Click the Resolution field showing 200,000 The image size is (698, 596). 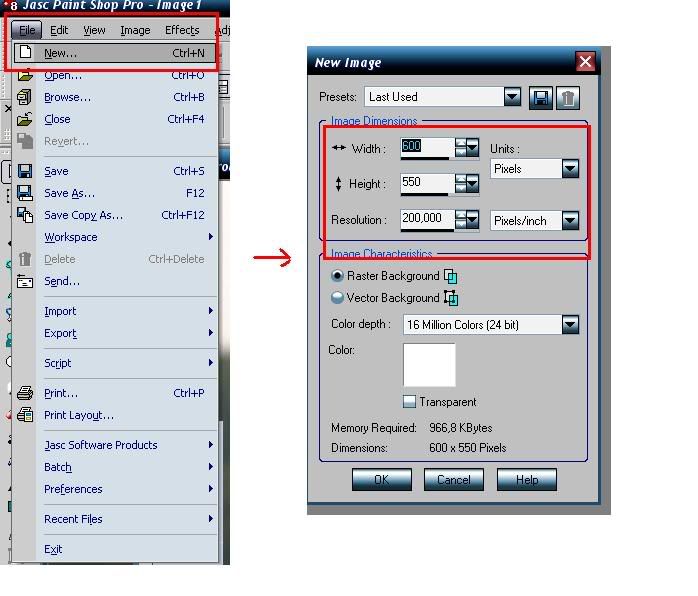click(x=427, y=219)
